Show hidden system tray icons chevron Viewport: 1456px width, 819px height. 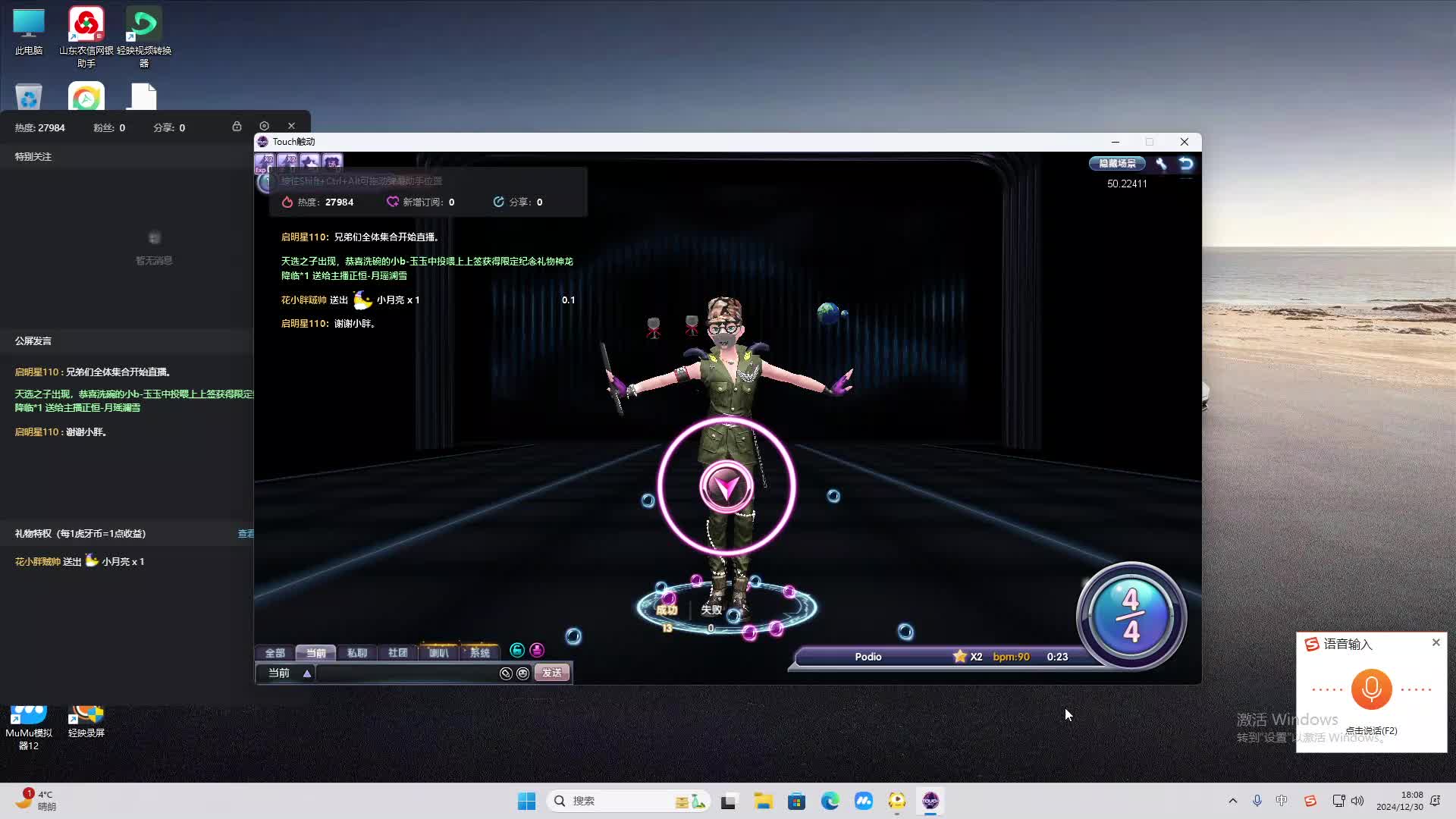click(x=1232, y=801)
